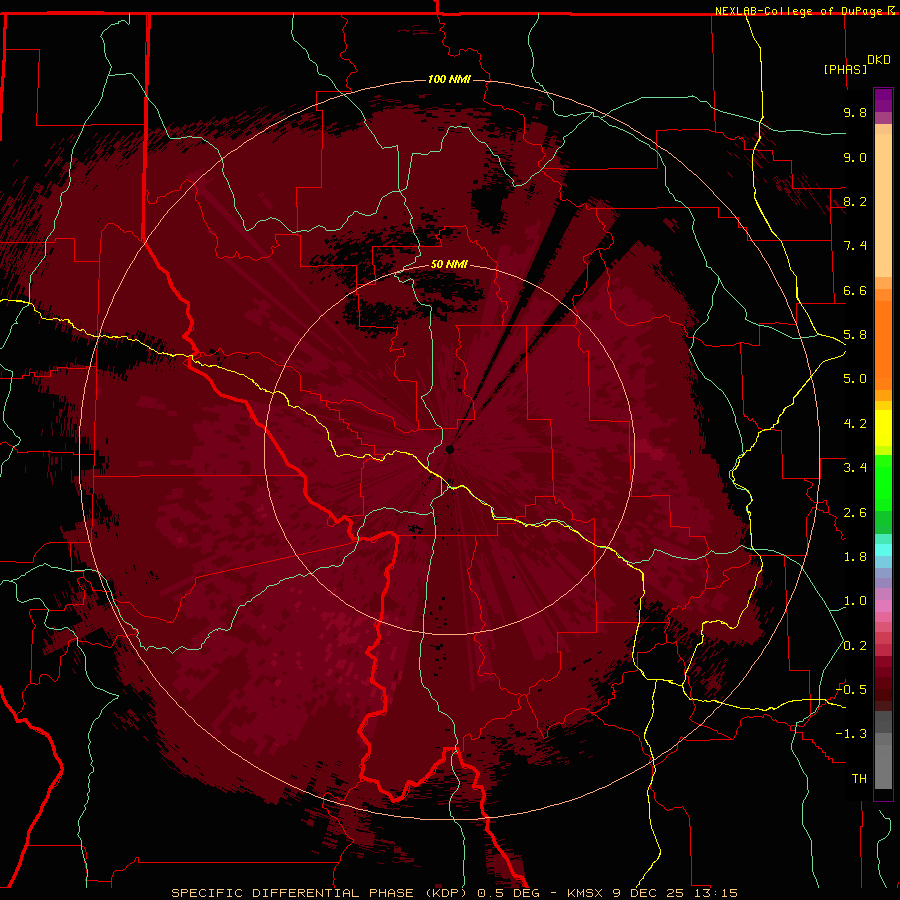Click the cyan segment of the color bar
Viewport: 900px width, 900px height.
point(883,549)
